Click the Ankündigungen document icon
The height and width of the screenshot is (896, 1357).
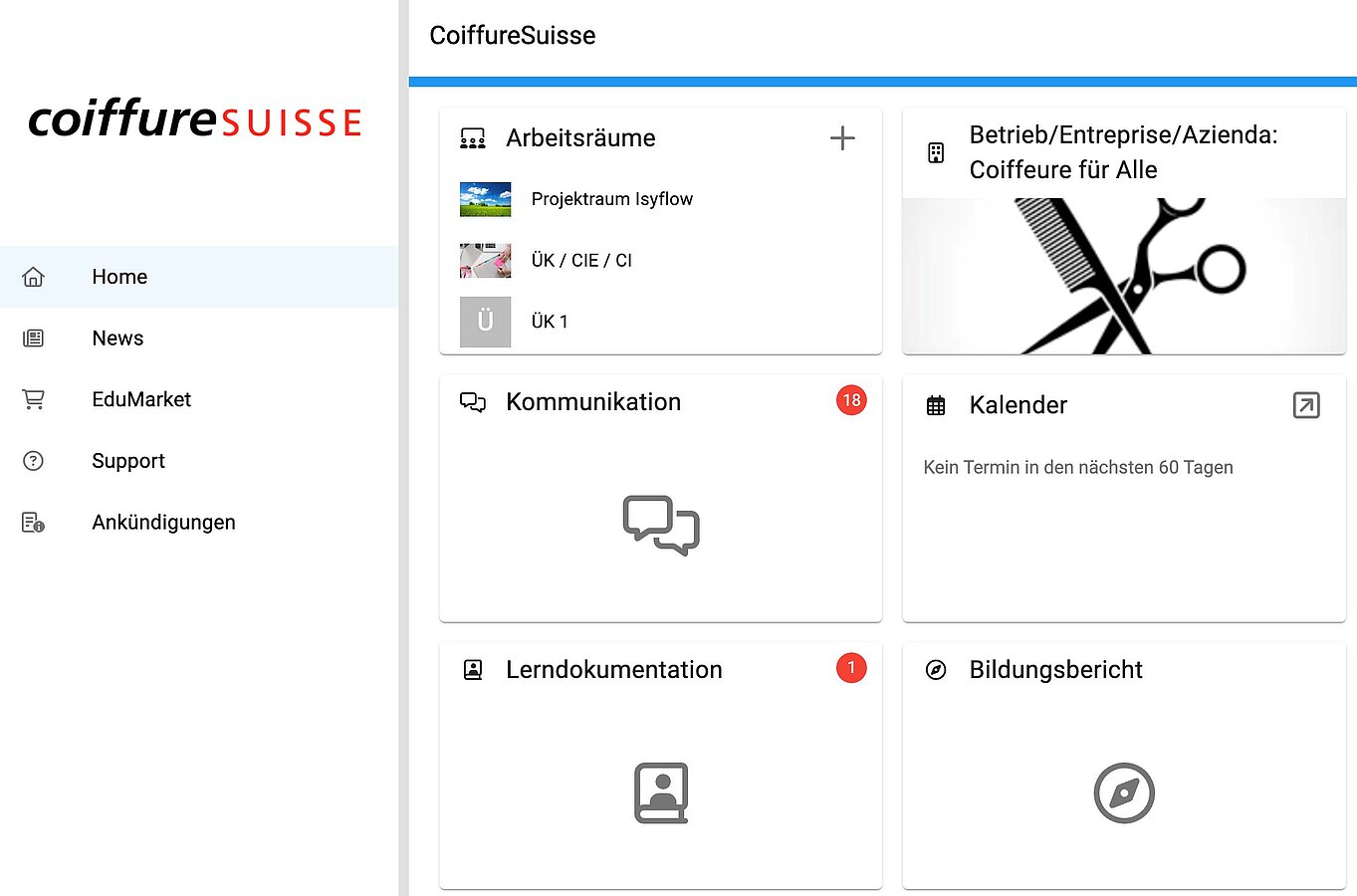(33, 523)
